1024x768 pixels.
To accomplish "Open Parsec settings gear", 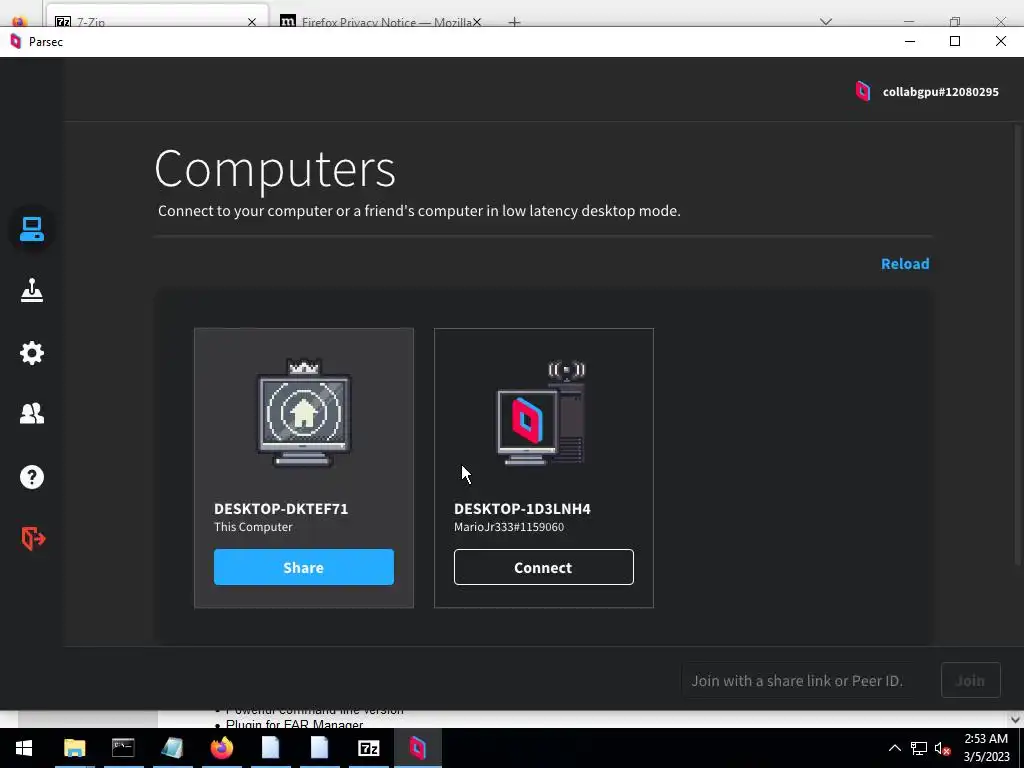I will click(31, 353).
